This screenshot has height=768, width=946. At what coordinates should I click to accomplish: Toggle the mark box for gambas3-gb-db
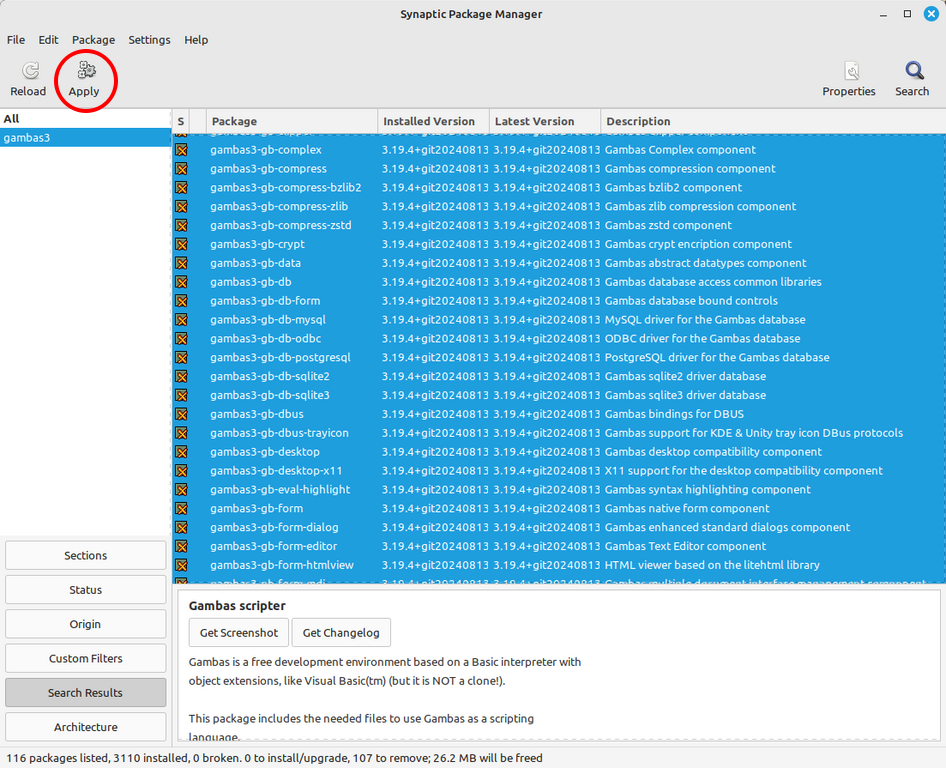point(181,282)
